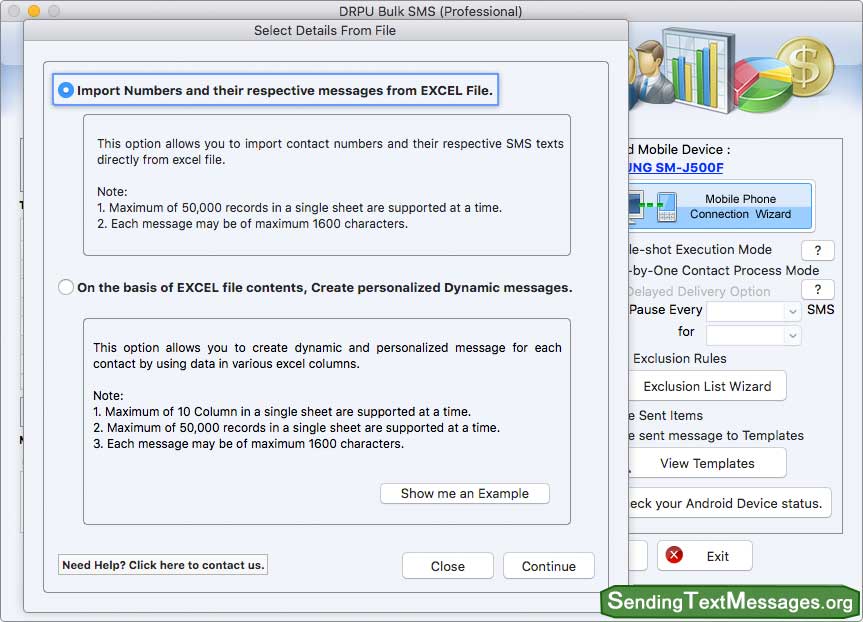Screen dimensions: 863x622
Task: Click by-One Contact Process Mode label
Action: pyautogui.click(x=724, y=270)
